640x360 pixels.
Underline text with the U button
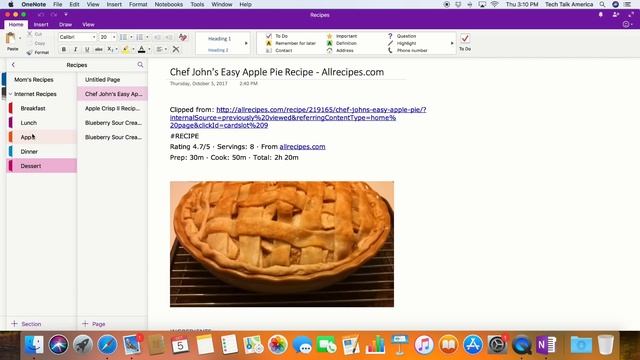87,49
